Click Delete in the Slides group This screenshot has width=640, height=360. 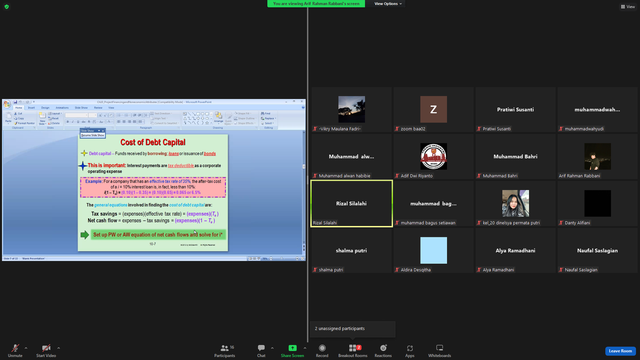[x=54, y=123]
